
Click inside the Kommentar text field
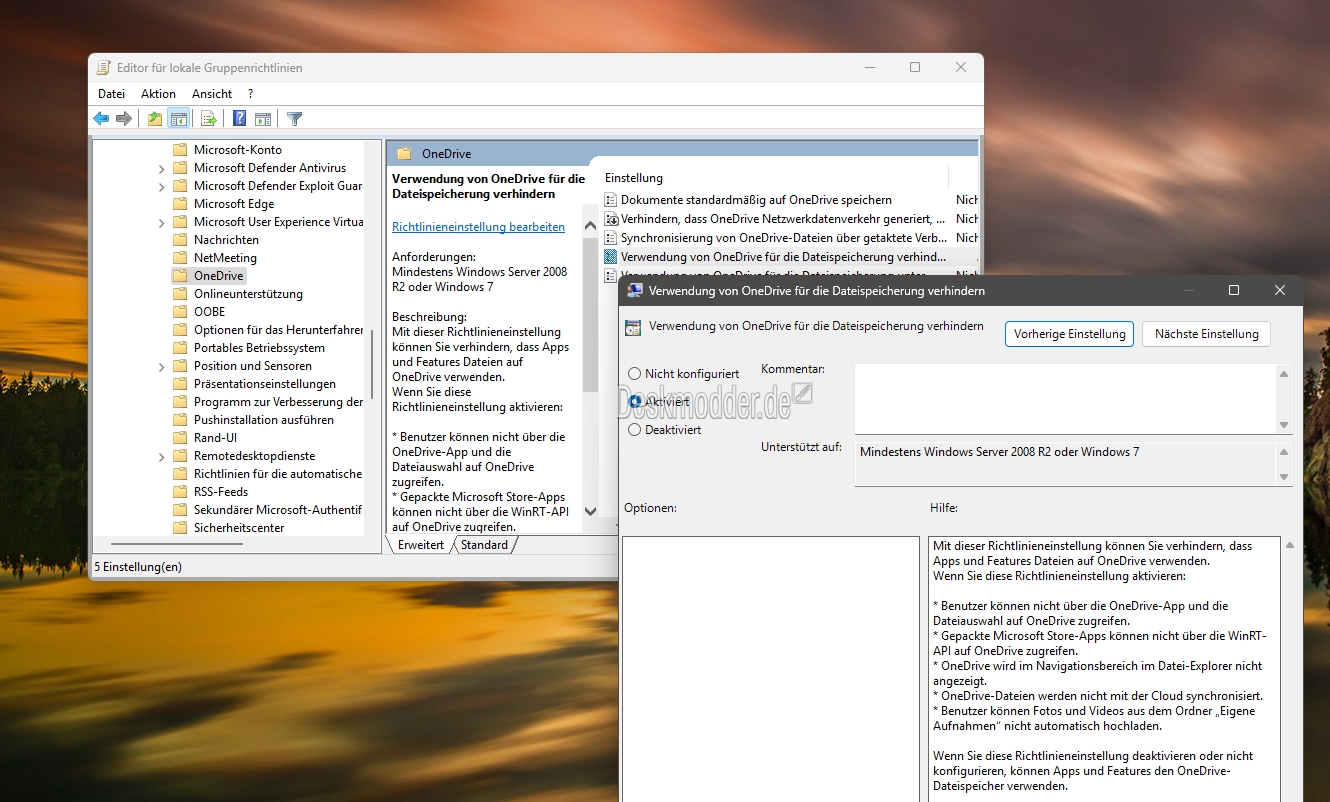tap(1065, 398)
